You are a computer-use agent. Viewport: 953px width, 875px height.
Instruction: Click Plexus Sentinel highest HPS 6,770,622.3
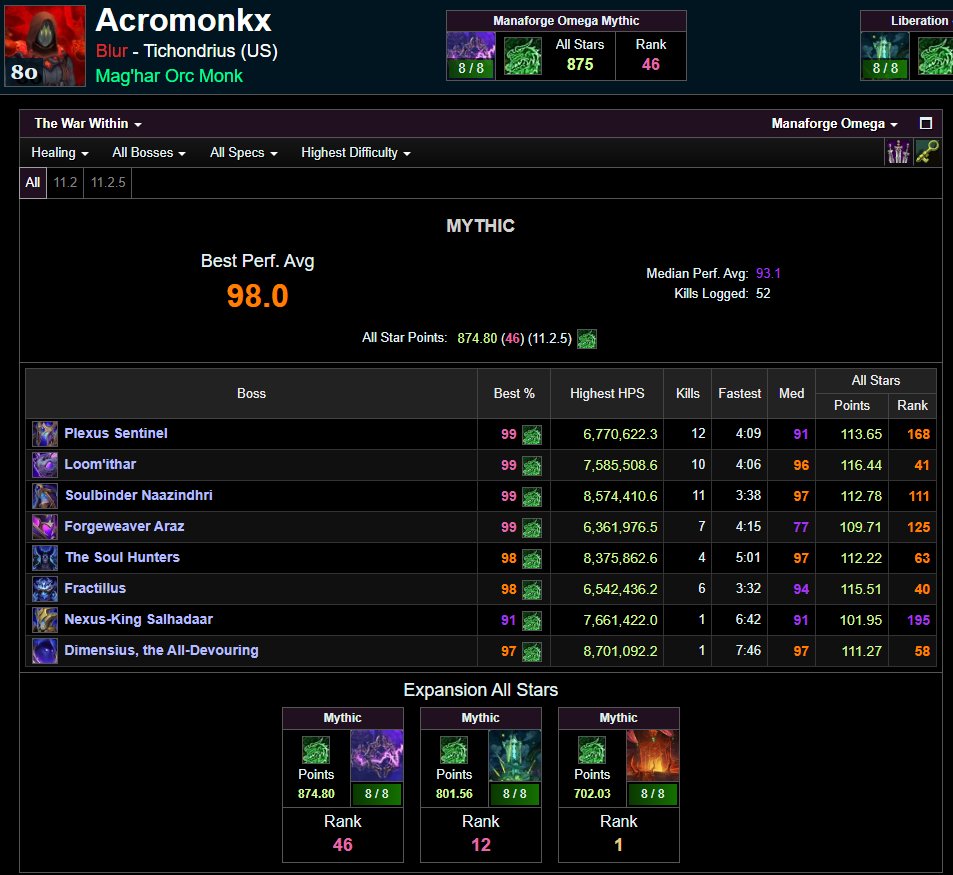620,434
